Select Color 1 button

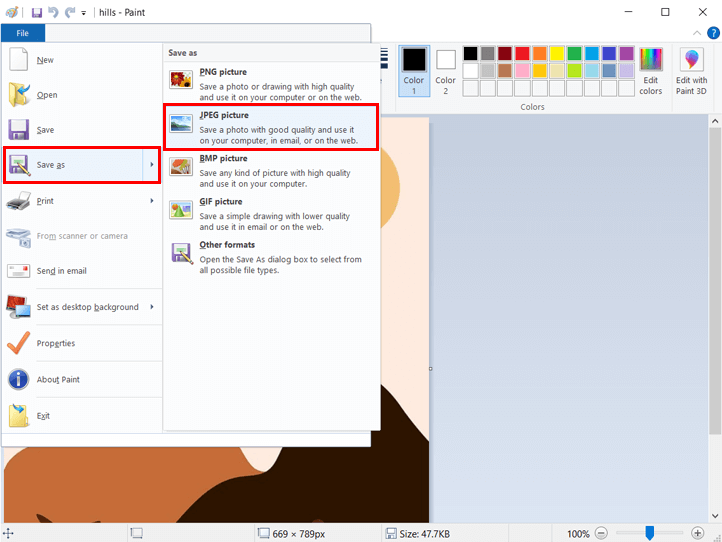pos(414,71)
